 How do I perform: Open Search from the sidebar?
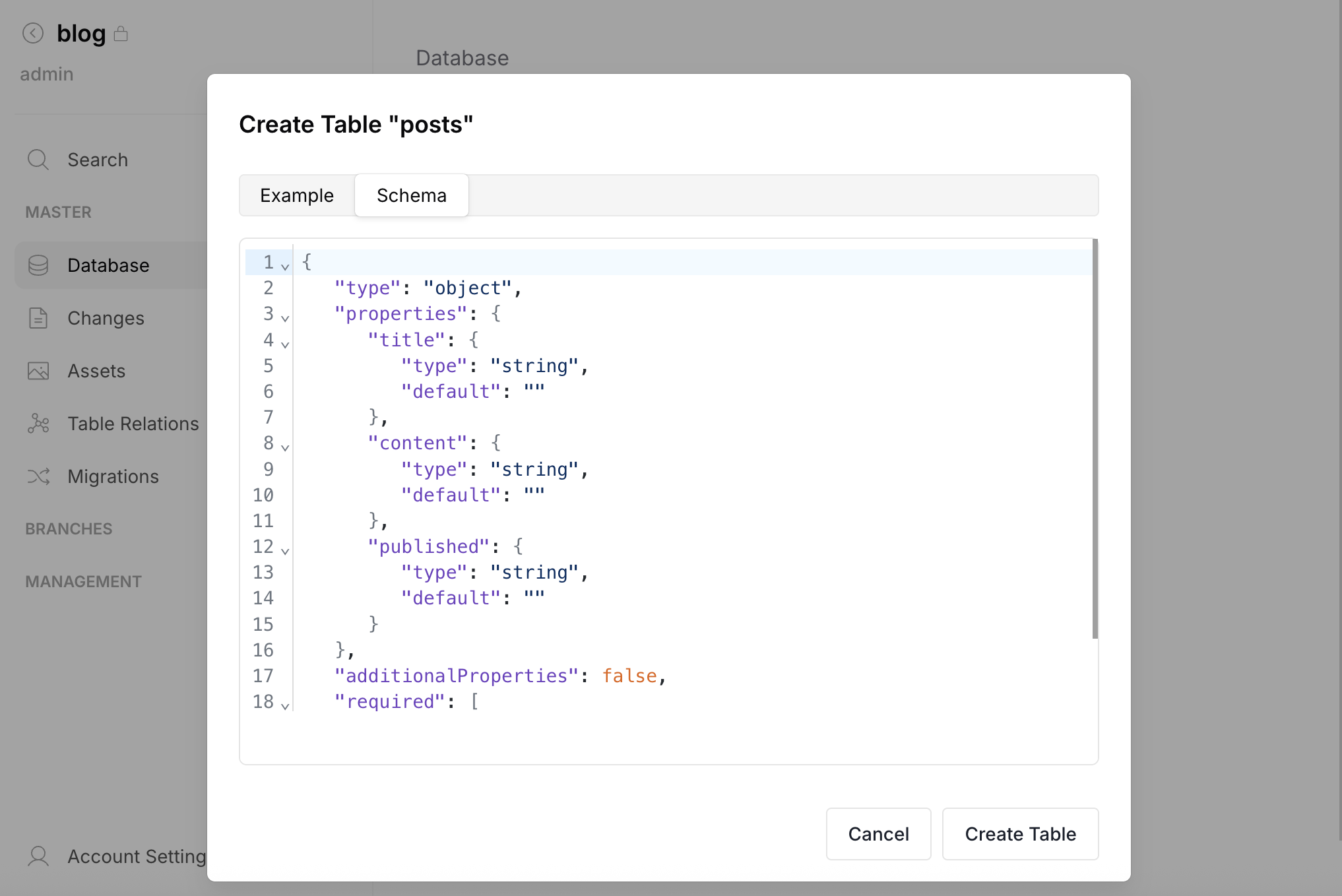tap(38, 160)
